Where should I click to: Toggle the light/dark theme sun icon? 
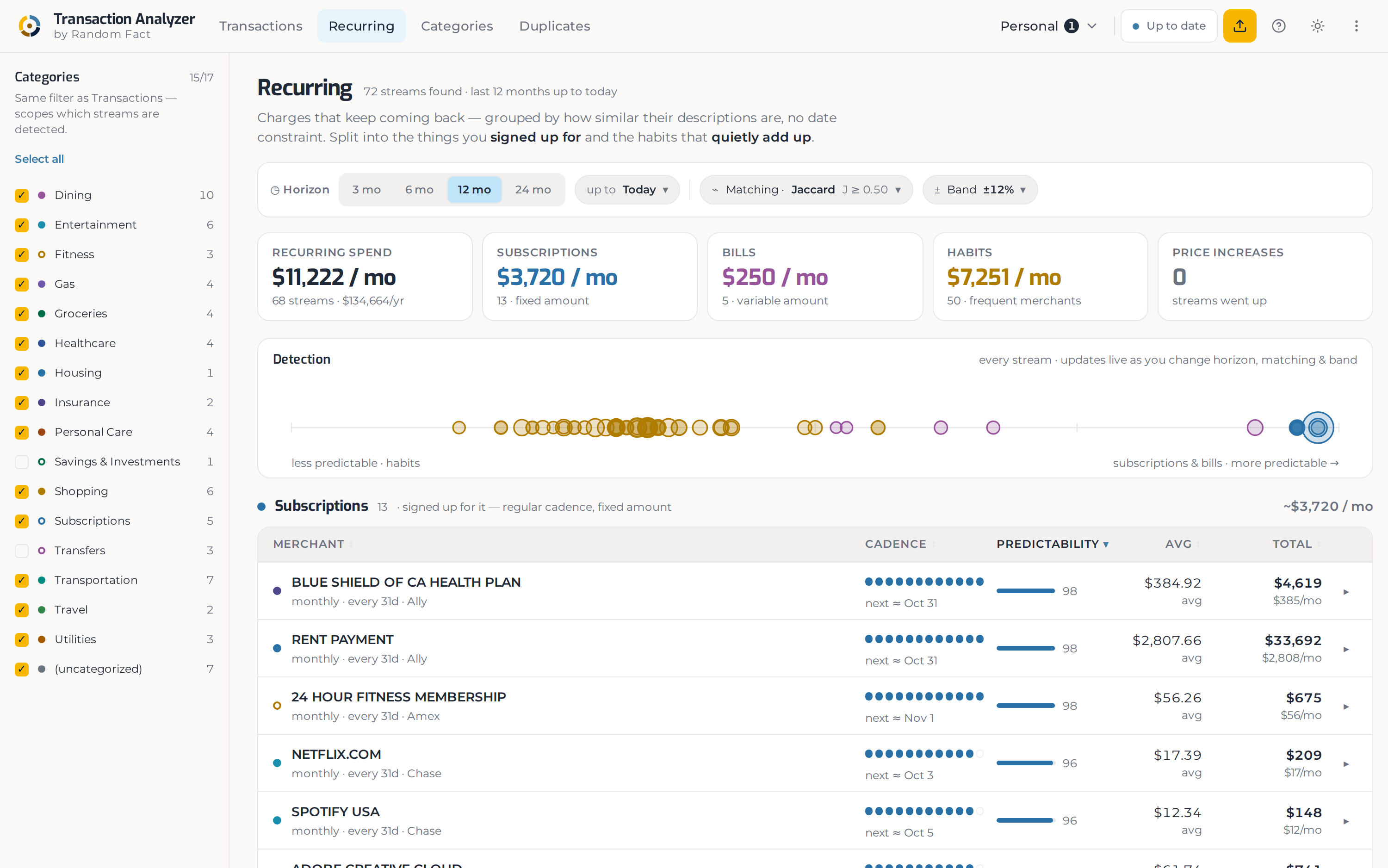[x=1317, y=26]
